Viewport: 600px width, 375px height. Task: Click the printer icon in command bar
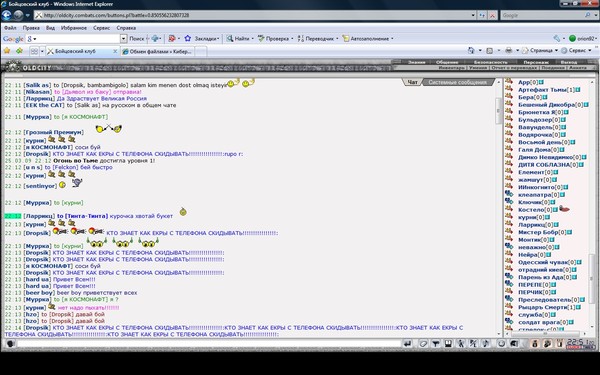509,51
